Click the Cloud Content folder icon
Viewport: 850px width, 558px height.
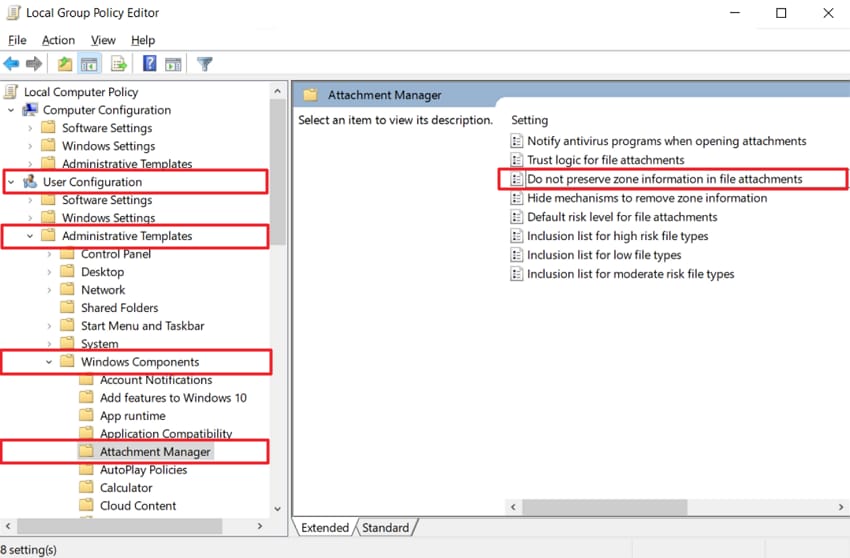(x=86, y=505)
